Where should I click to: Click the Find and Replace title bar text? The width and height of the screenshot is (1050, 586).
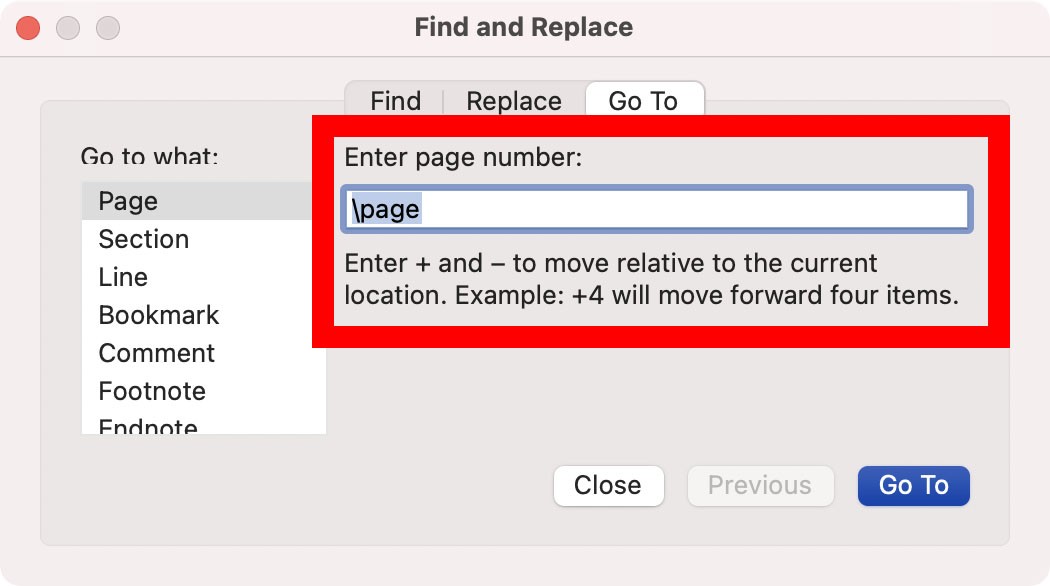(524, 27)
